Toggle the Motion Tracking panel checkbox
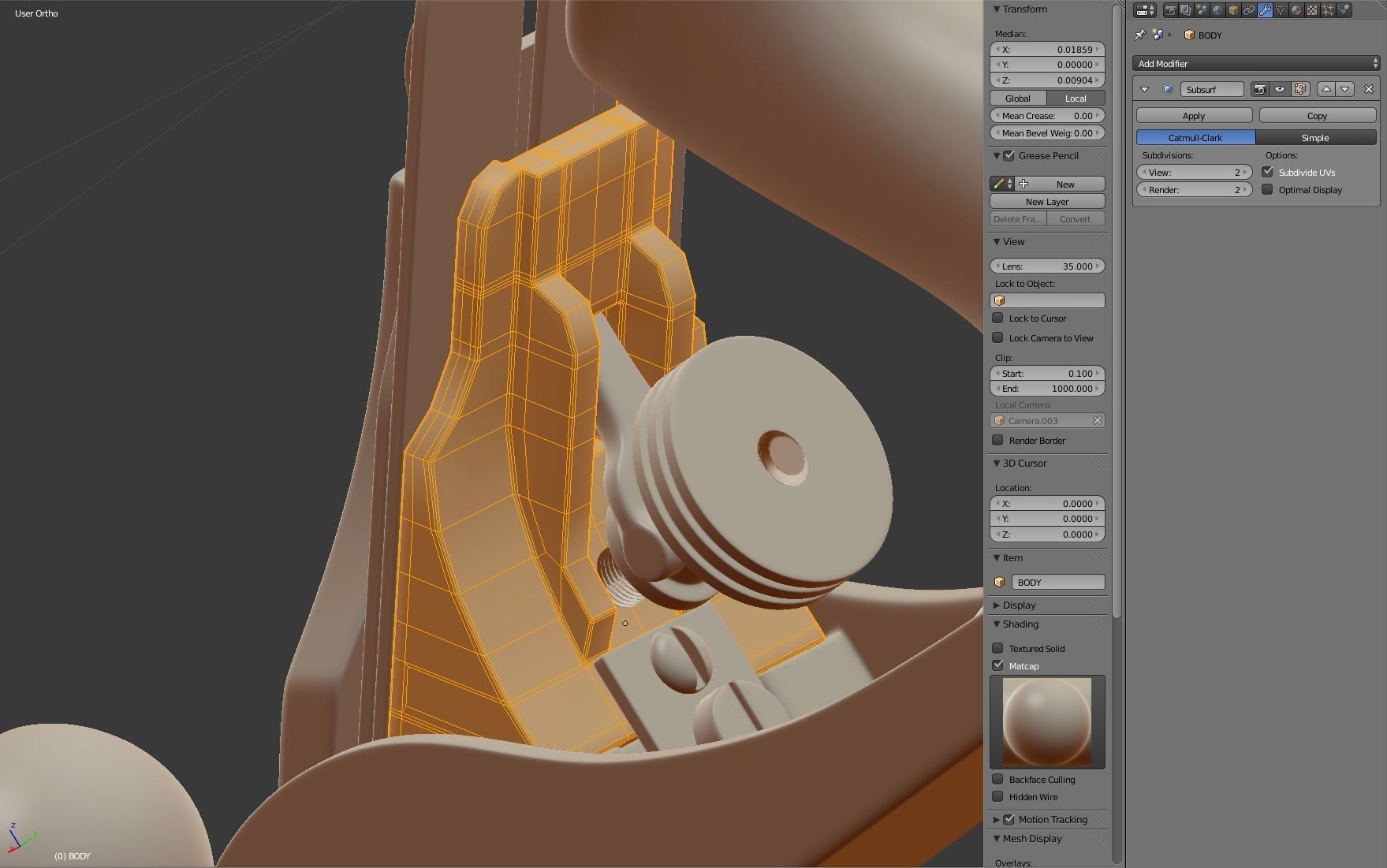This screenshot has width=1387, height=868. [1009, 819]
